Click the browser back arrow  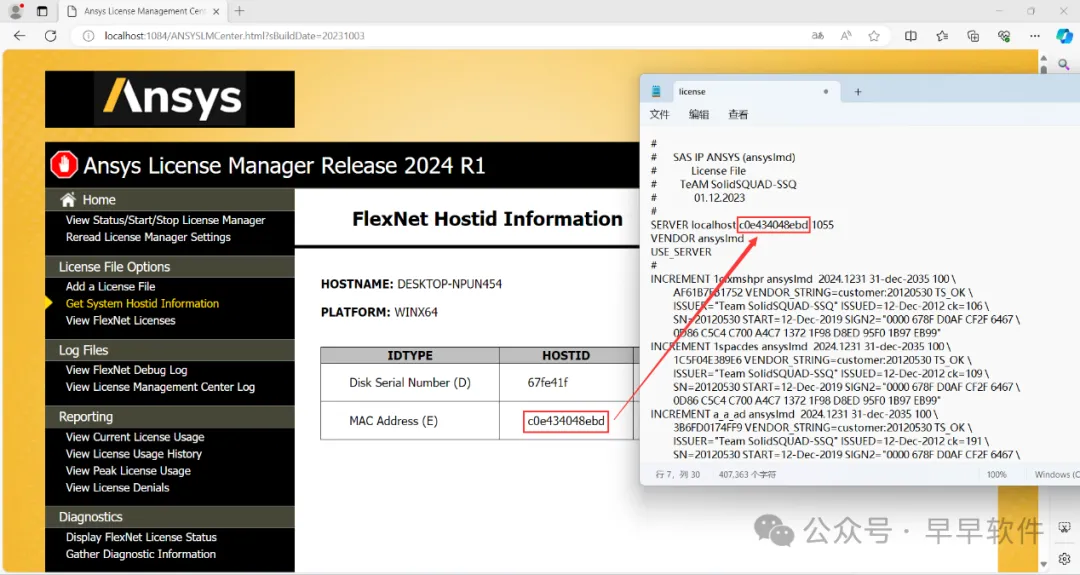point(19,36)
